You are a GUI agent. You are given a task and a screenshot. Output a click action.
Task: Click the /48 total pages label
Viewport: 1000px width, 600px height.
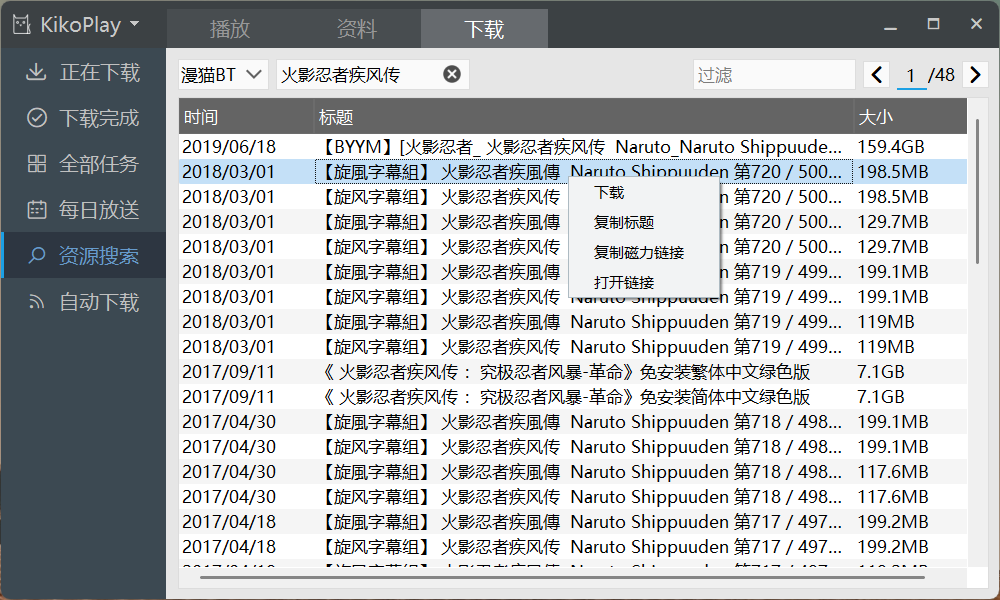(942, 75)
